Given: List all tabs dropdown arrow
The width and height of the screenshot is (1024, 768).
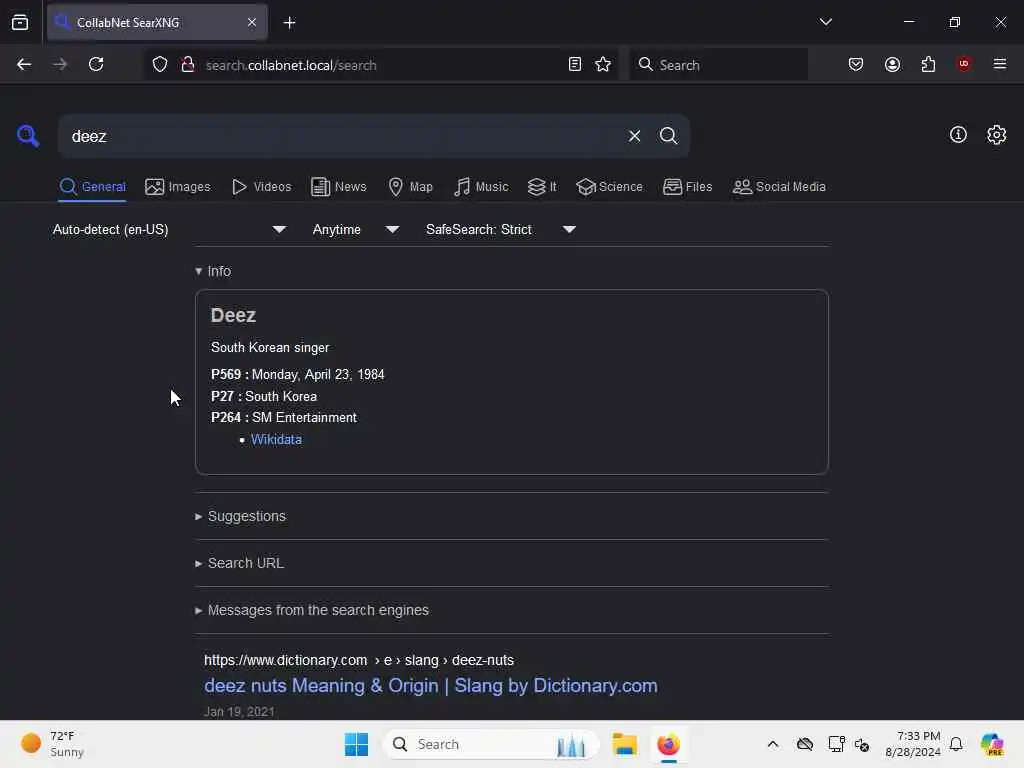Looking at the screenshot, I should 825,22.
